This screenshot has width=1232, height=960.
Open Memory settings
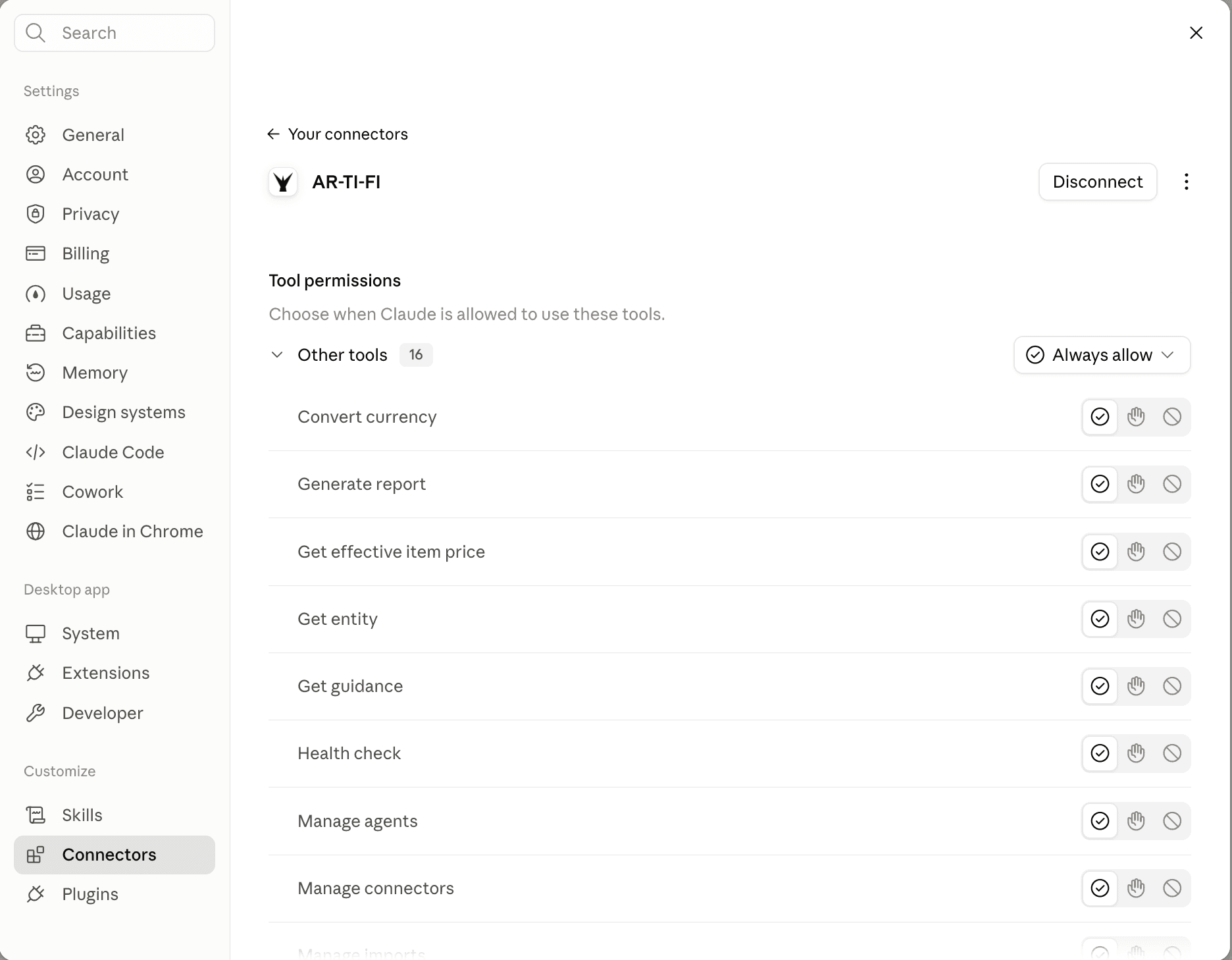click(x=115, y=373)
